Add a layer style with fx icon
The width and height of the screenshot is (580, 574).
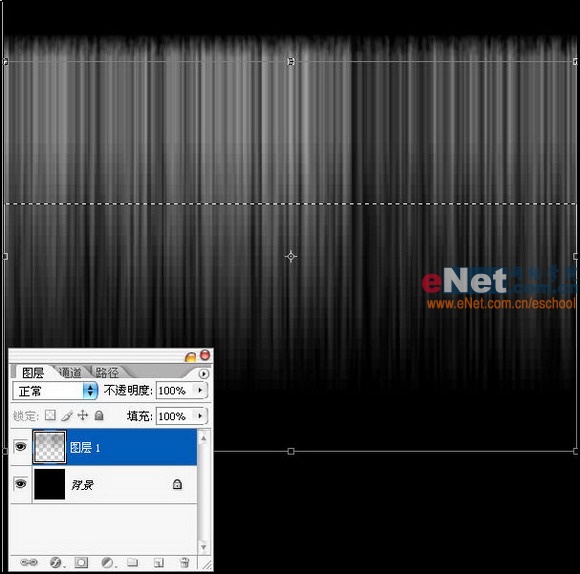click(56, 563)
